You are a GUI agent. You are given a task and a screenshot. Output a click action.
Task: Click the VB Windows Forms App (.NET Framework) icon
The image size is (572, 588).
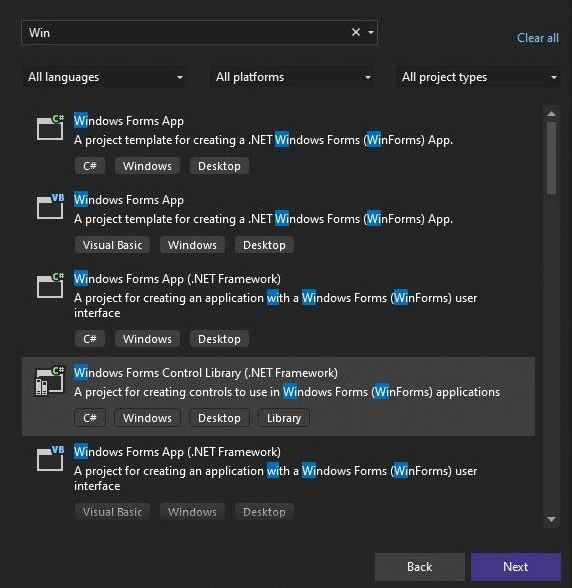[50, 458]
